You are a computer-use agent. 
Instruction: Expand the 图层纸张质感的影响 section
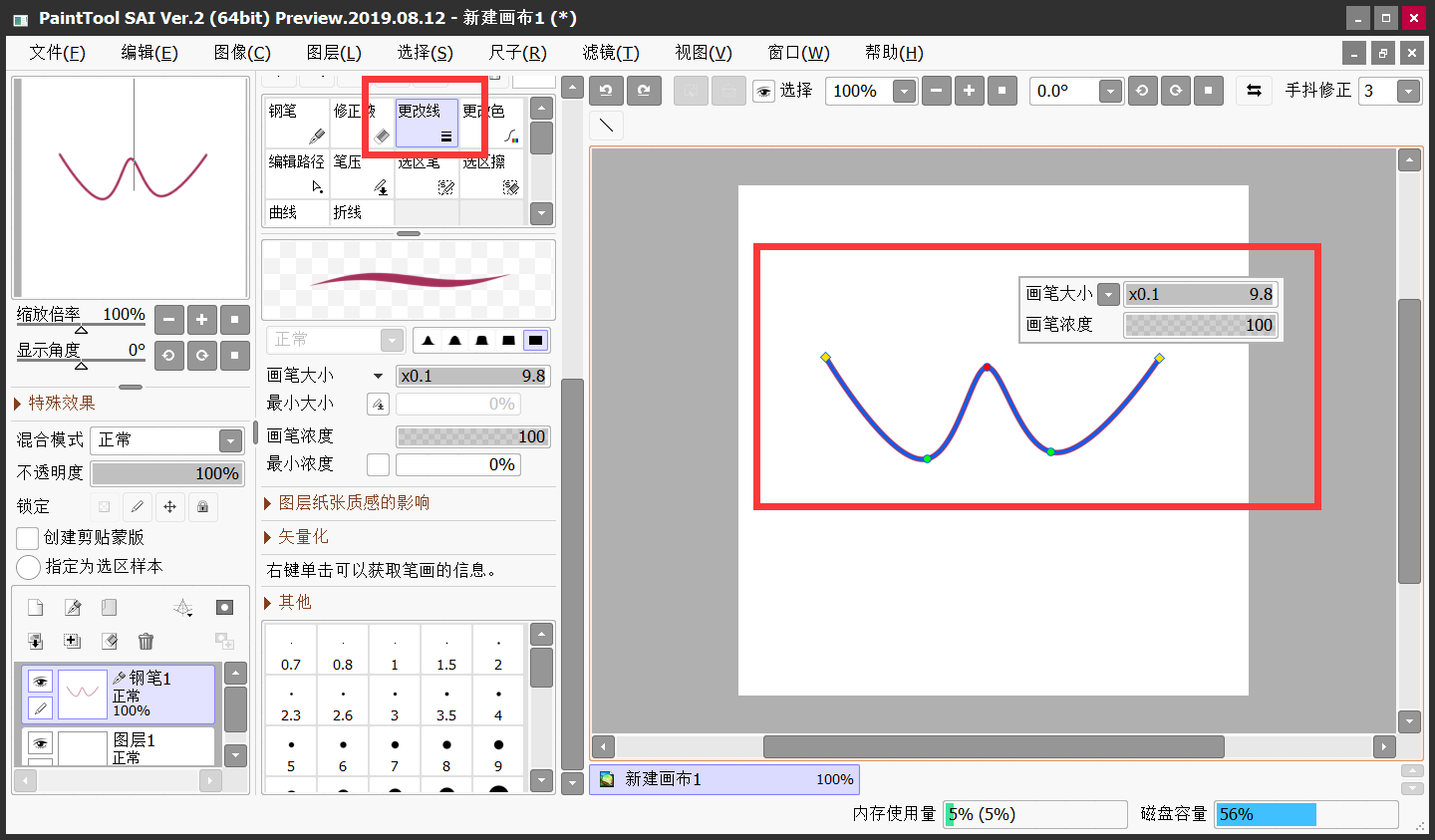(347, 503)
